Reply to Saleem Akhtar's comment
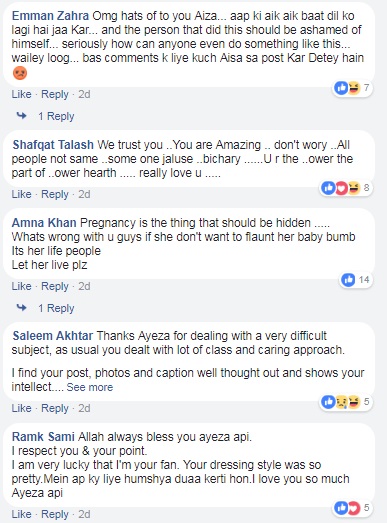The height and width of the screenshot is (523, 387). pyautogui.click(x=55, y=408)
